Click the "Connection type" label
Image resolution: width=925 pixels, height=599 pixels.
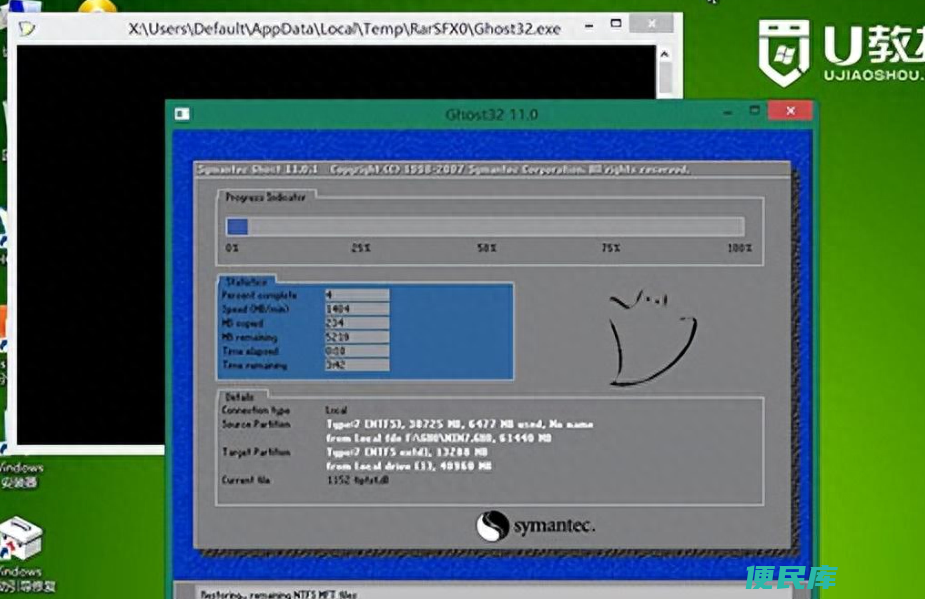pyautogui.click(x=256, y=410)
